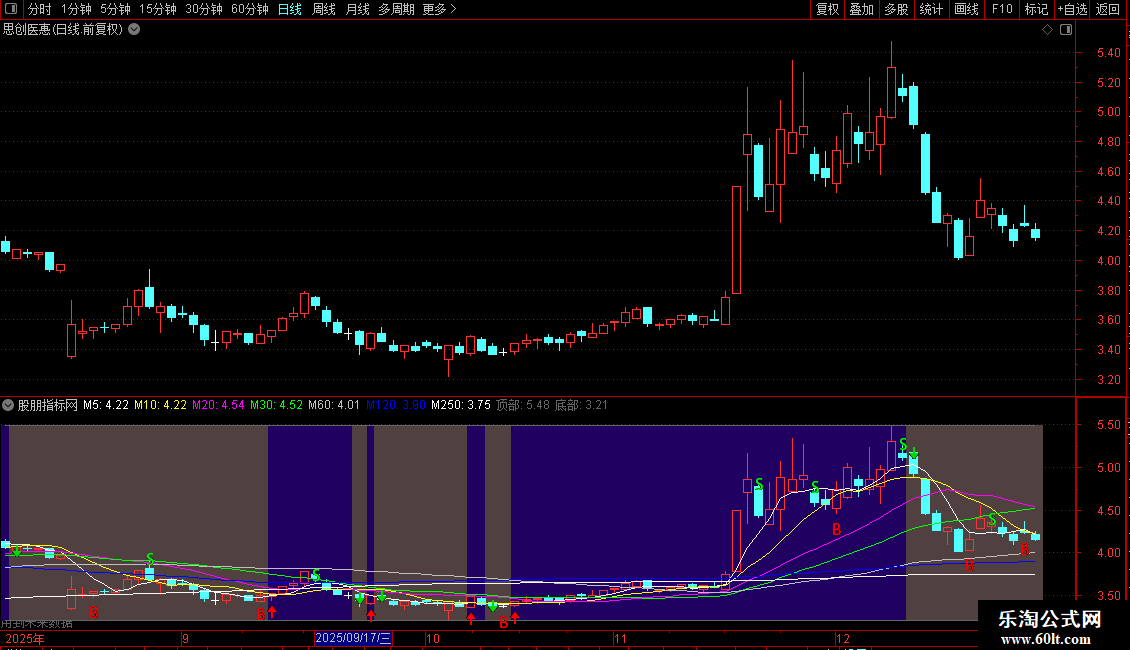Activate the 画线 drawing tool
This screenshot has height=650, width=1130.
pos(966,9)
